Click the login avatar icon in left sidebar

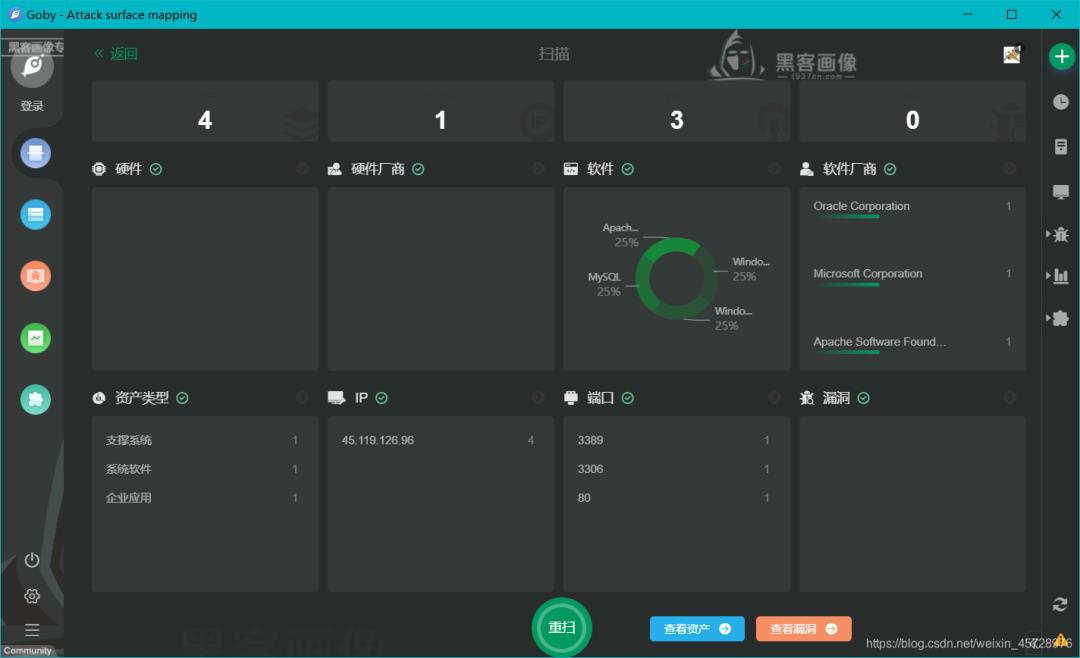click(x=32, y=68)
